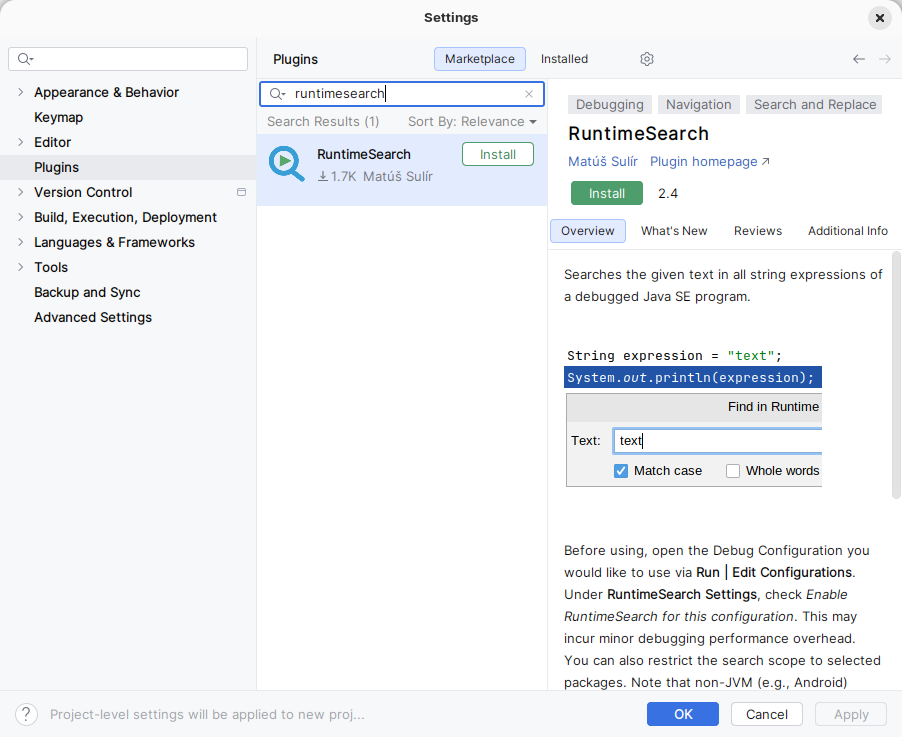Open the What's New tab
This screenshot has width=902, height=737.
tap(674, 231)
